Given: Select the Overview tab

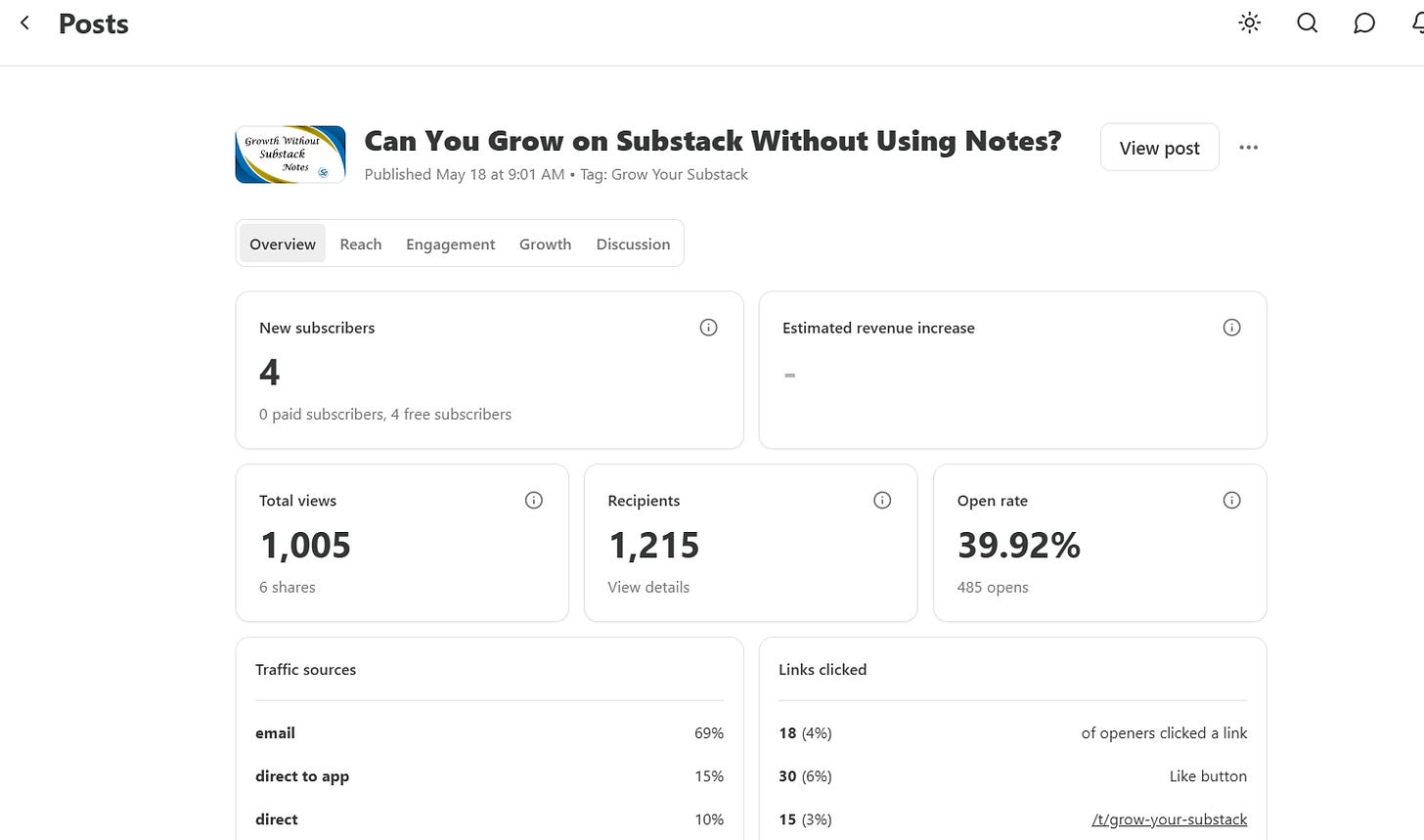Looking at the screenshot, I should click(283, 244).
